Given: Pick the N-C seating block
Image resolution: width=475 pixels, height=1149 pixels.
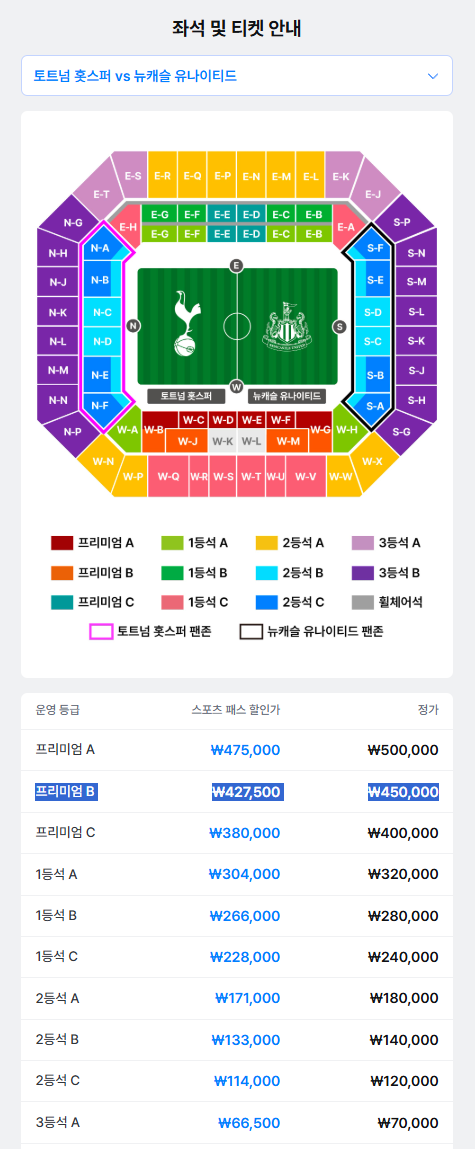Looking at the screenshot, I should click(102, 312).
